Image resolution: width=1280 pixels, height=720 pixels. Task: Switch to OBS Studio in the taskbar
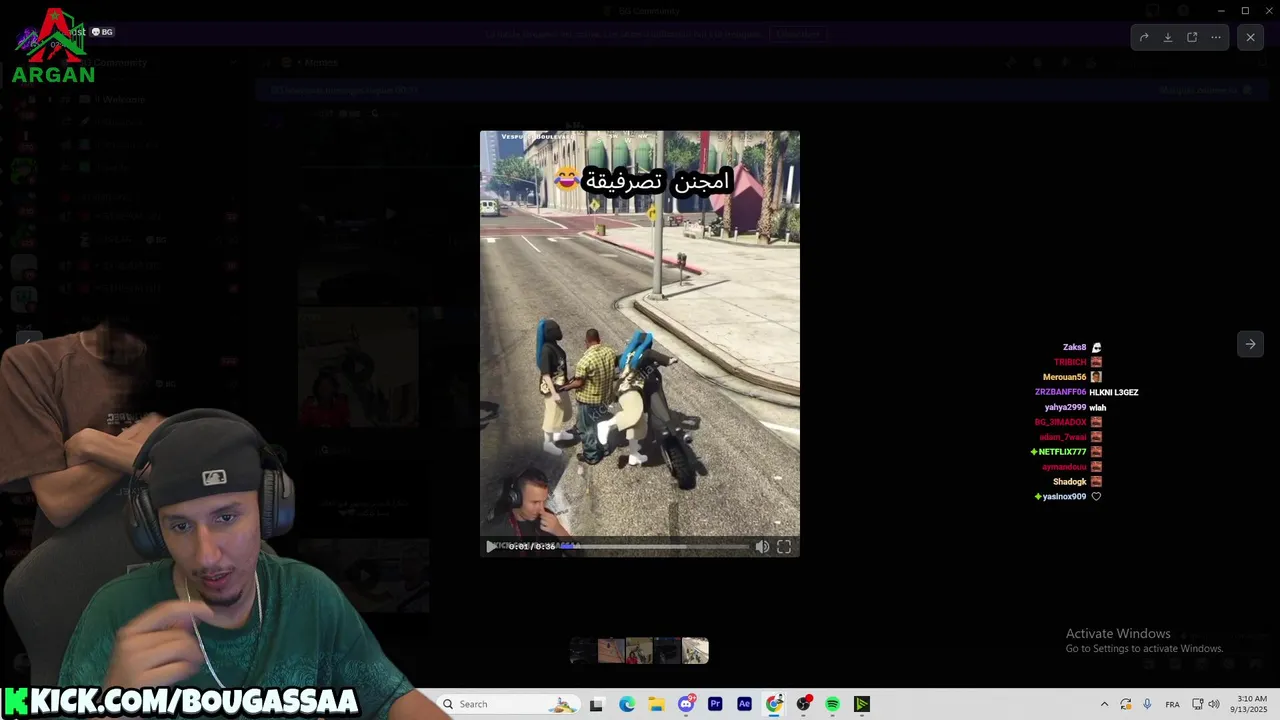pyautogui.click(x=803, y=704)
